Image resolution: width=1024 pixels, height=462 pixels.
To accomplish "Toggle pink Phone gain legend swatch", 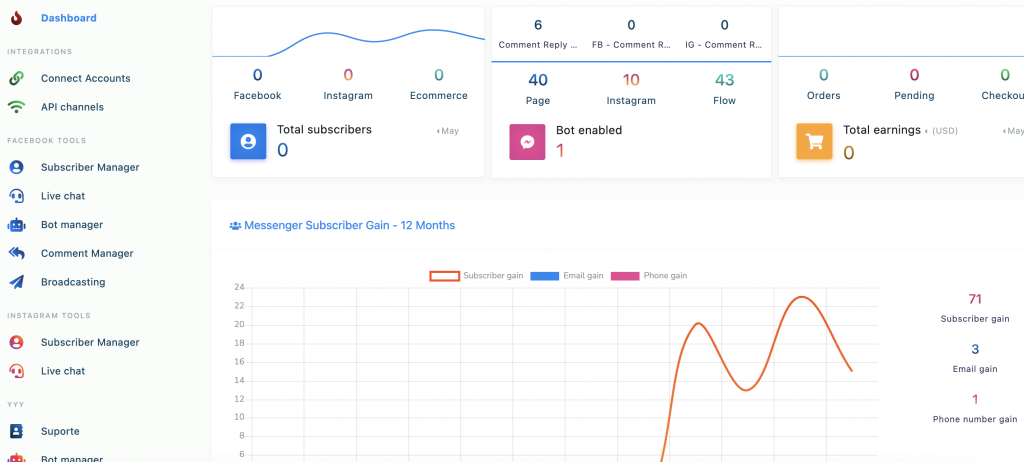I will click(x=625, y=276).
